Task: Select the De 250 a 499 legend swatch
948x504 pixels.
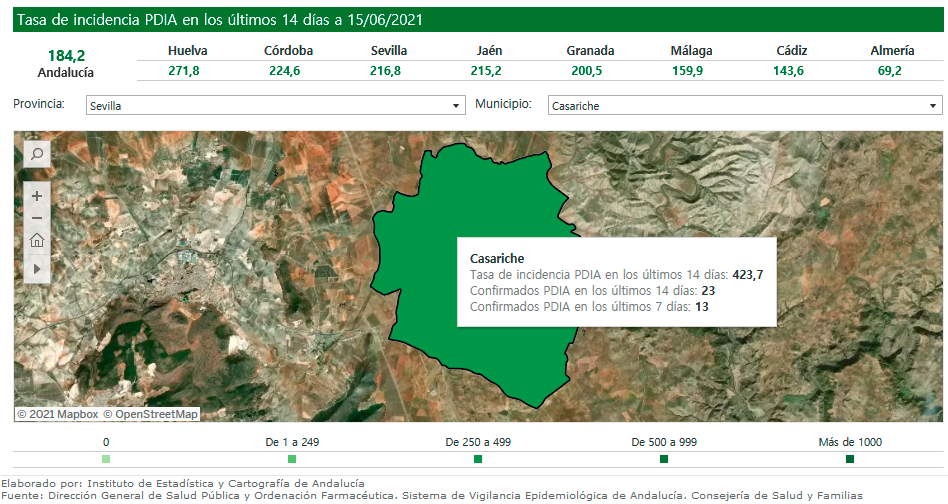Action: (x=478, y=459)
